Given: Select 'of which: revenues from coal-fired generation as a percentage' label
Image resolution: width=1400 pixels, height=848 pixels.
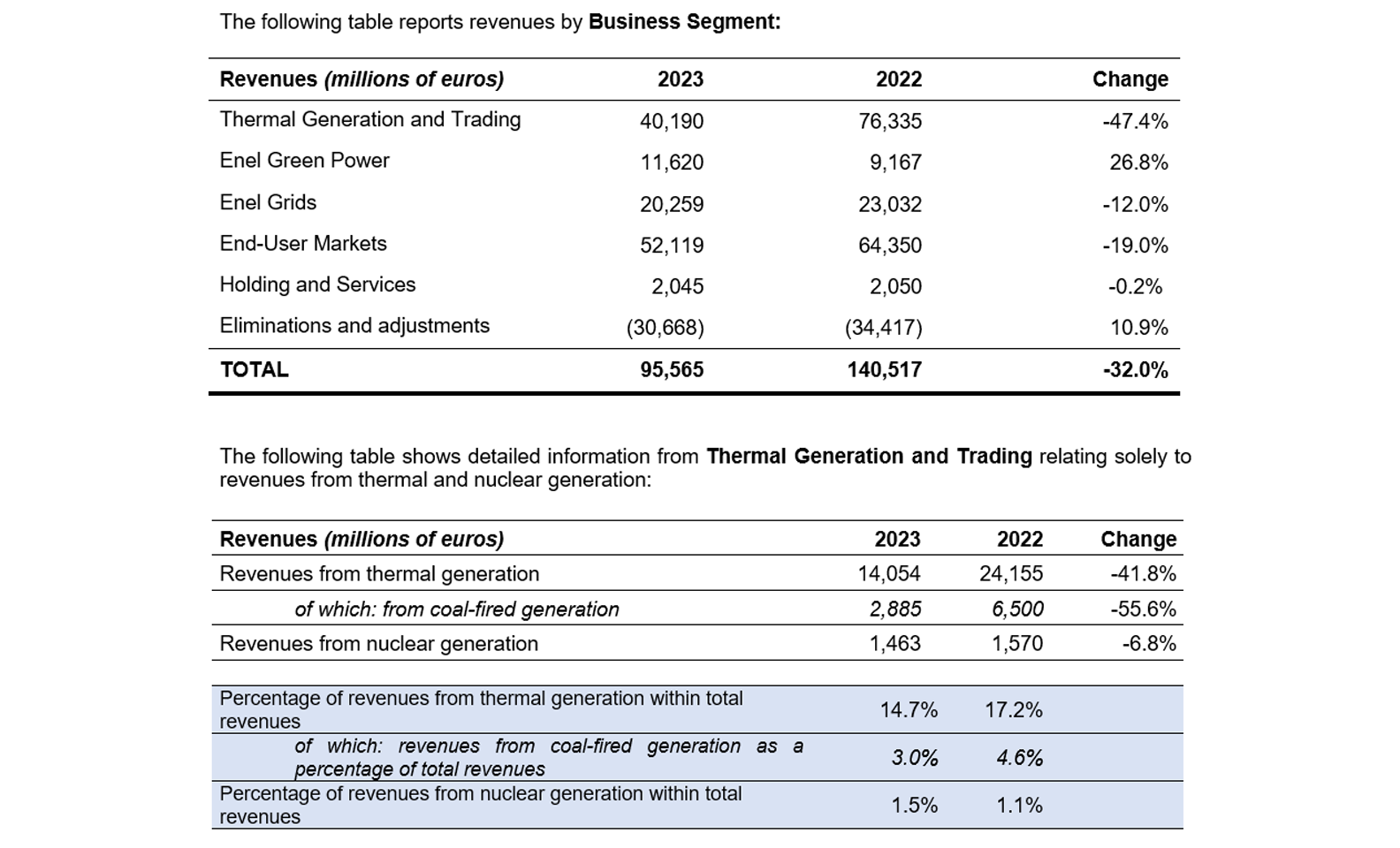Looking at the screenshot, I should tap(549, 757).
